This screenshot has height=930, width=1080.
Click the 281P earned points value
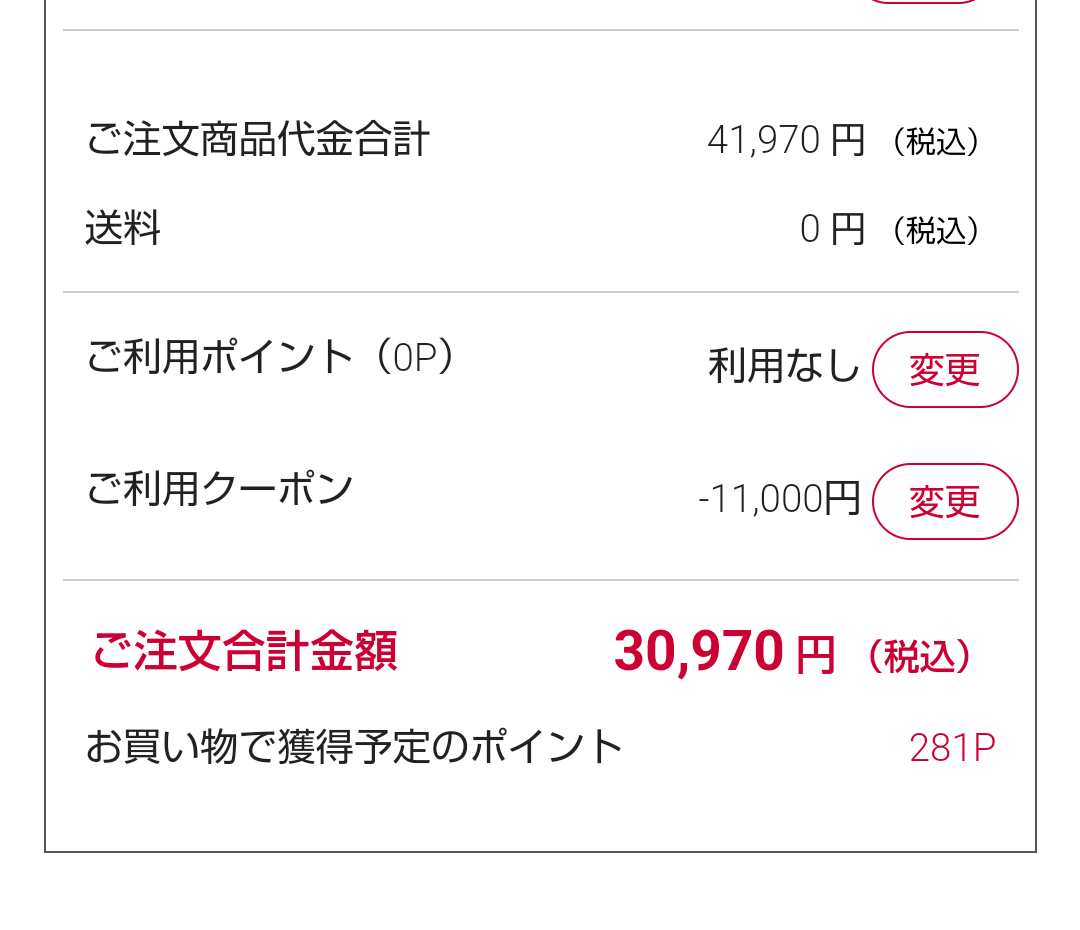pos(952,748)
